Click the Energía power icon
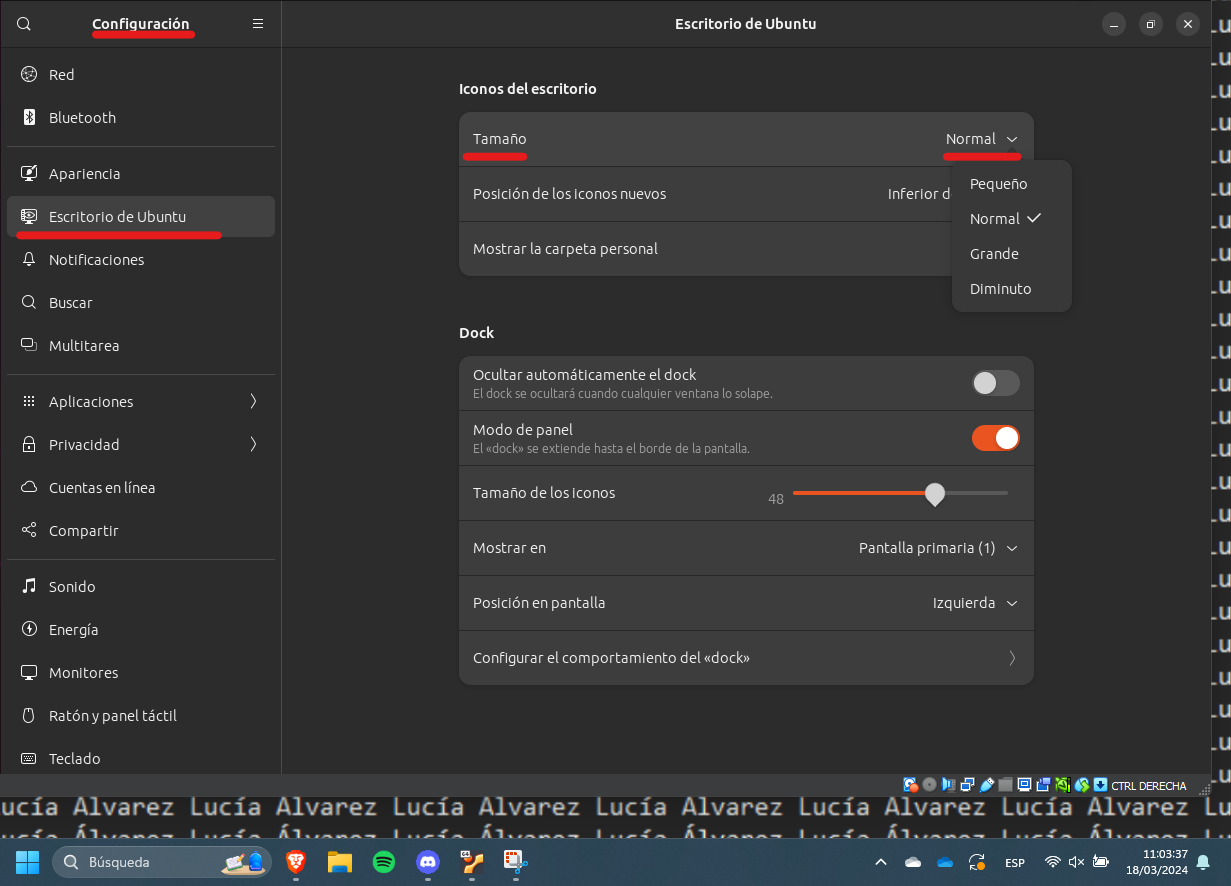 click(29, 629)
